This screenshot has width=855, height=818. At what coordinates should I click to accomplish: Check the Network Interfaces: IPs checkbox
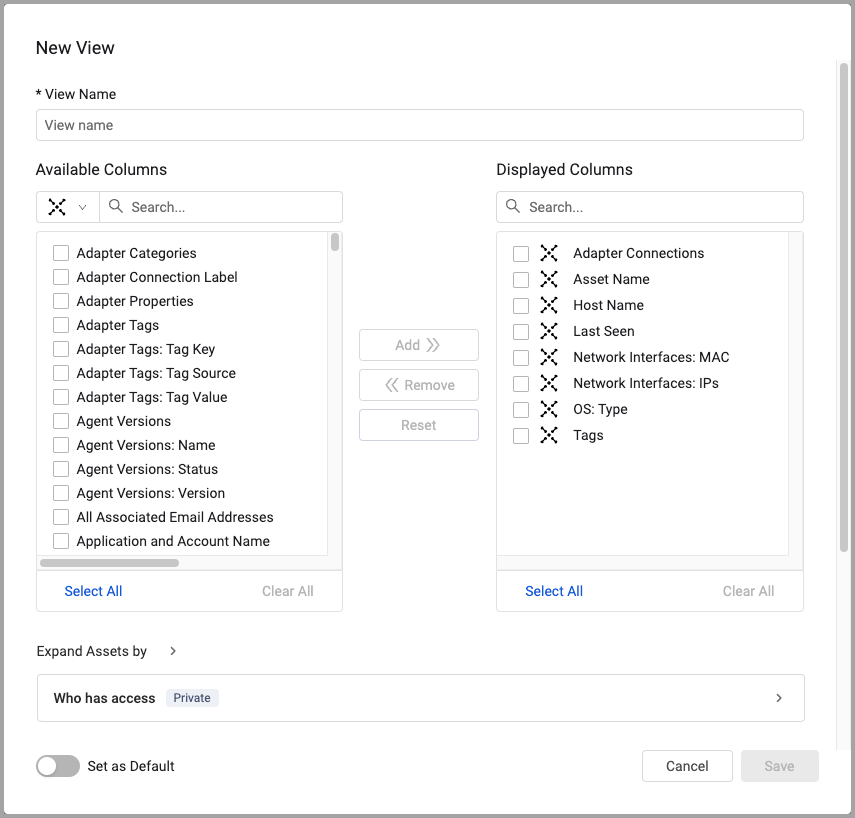pyautogui.click(x=521, y=383)
